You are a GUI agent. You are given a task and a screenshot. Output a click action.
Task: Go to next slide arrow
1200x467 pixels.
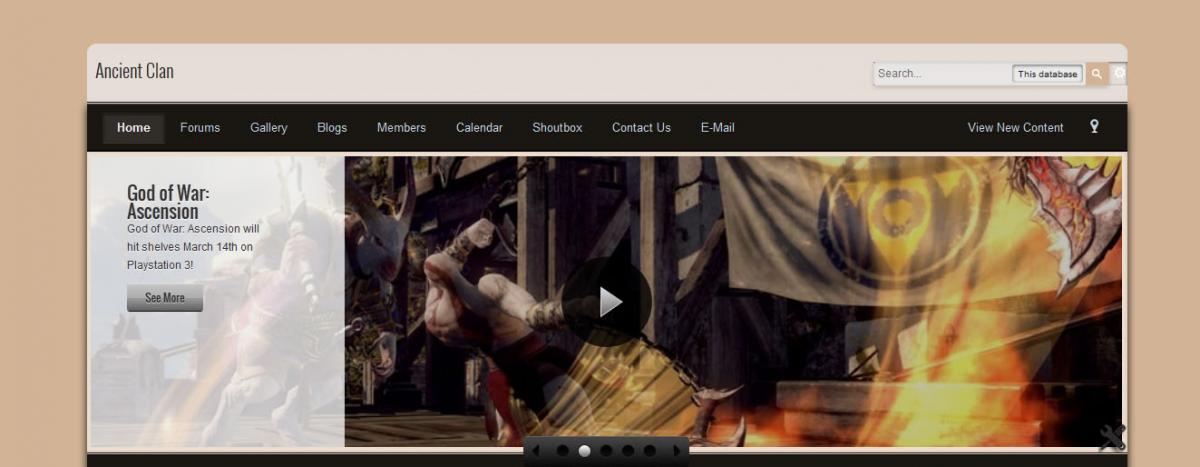point(677,451)
